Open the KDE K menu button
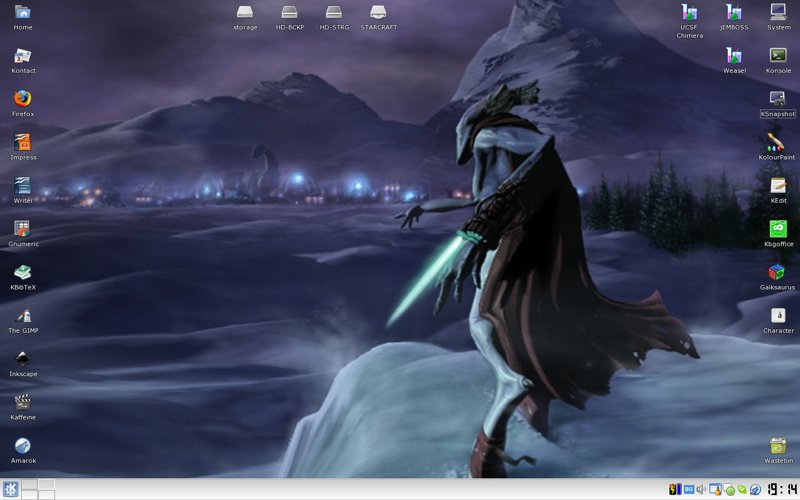This screenshot has height=500, width=800. click(10, 490)
